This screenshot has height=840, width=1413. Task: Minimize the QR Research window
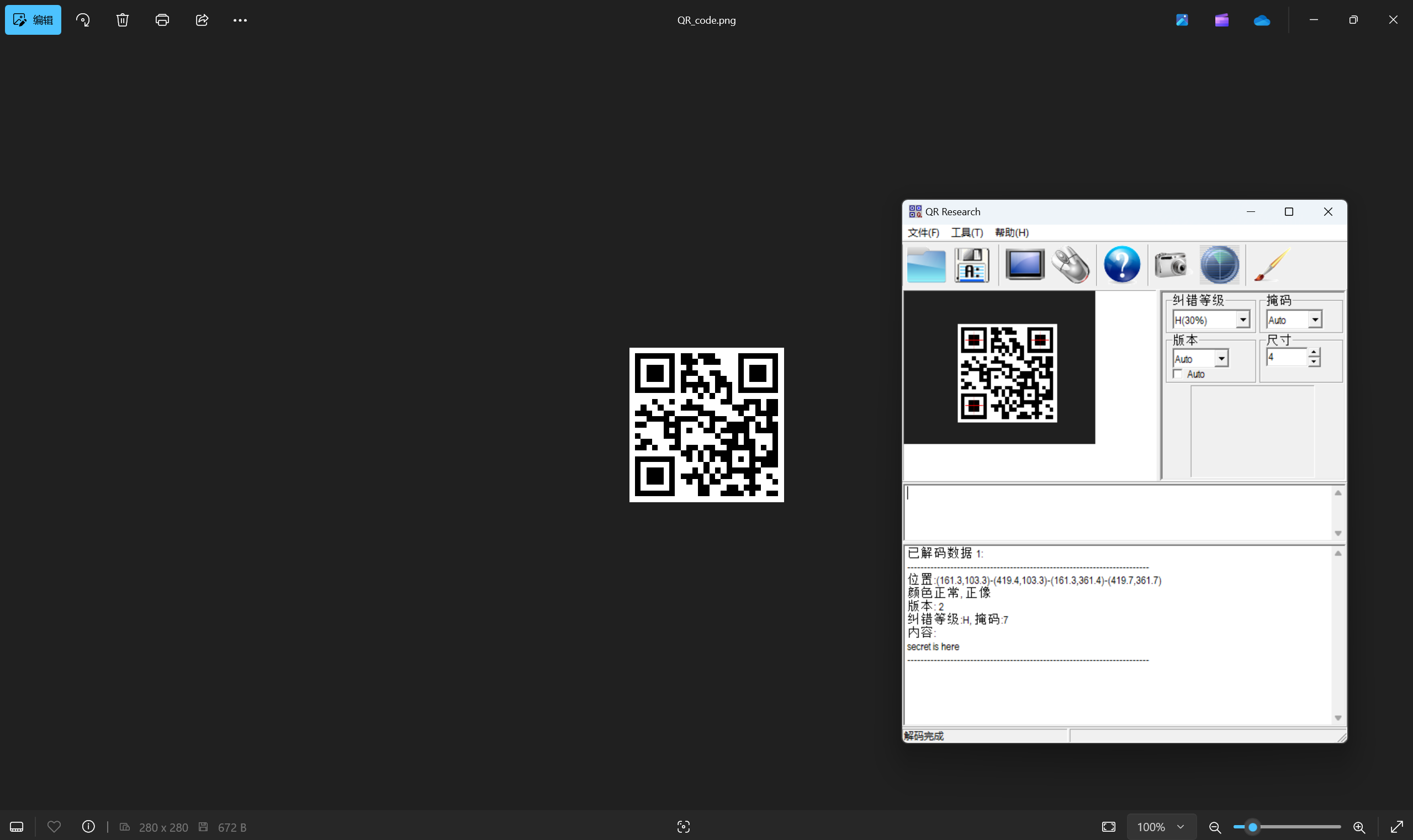(x=1251, y=212)
